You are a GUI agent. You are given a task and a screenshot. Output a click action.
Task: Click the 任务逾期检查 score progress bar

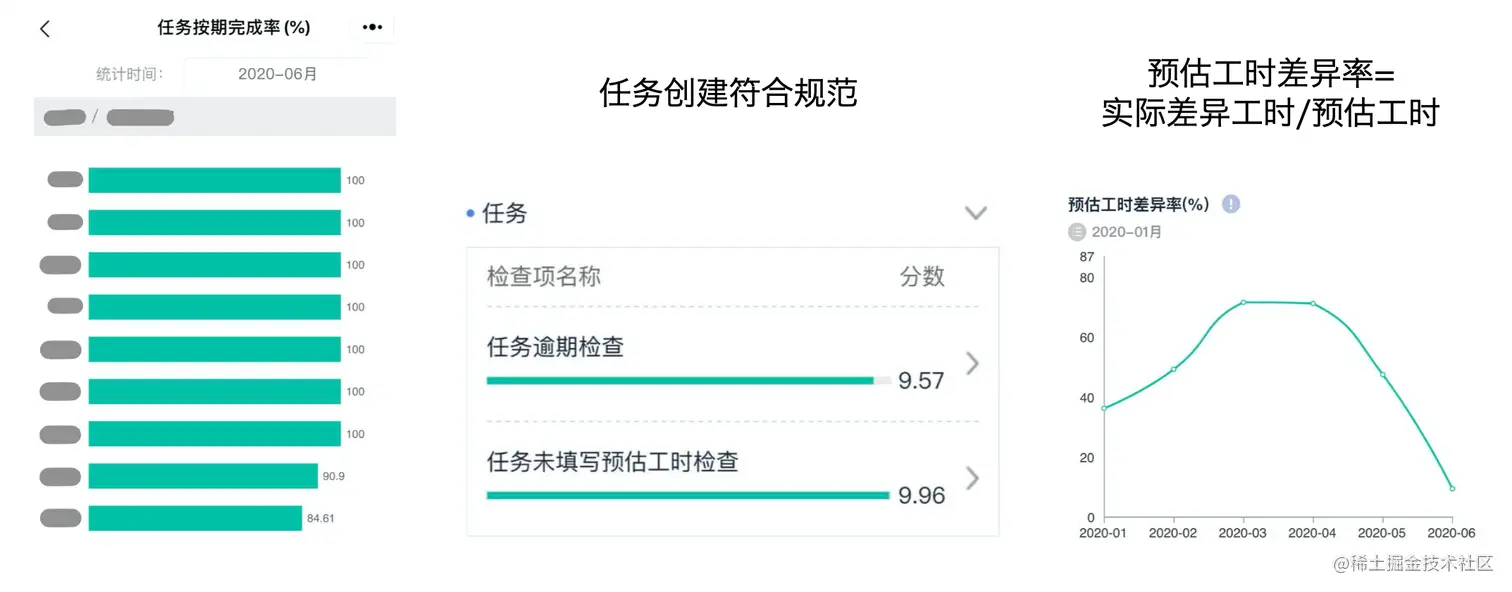(x=680, y=380)
